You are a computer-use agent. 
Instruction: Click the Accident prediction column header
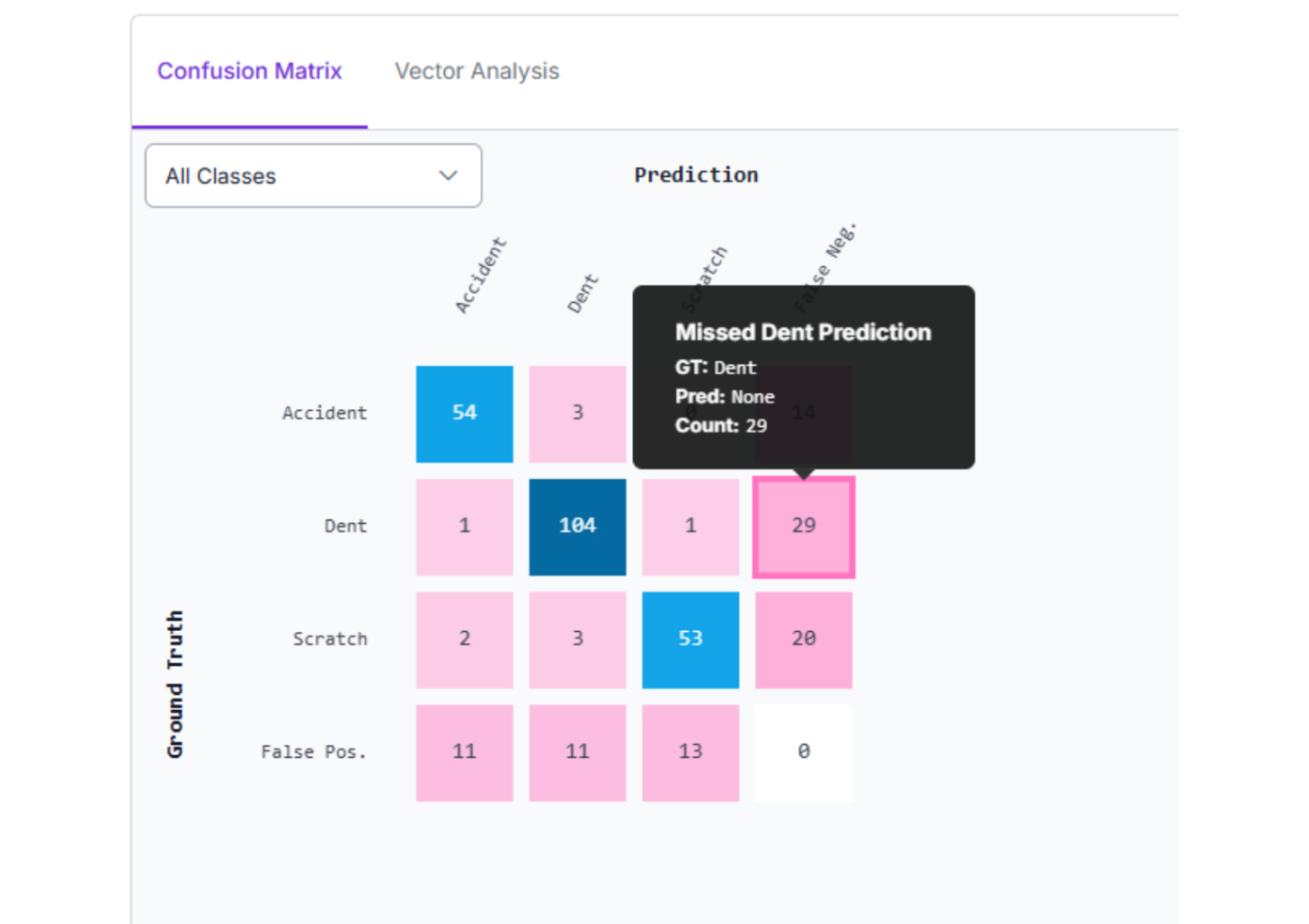[481, 276]
